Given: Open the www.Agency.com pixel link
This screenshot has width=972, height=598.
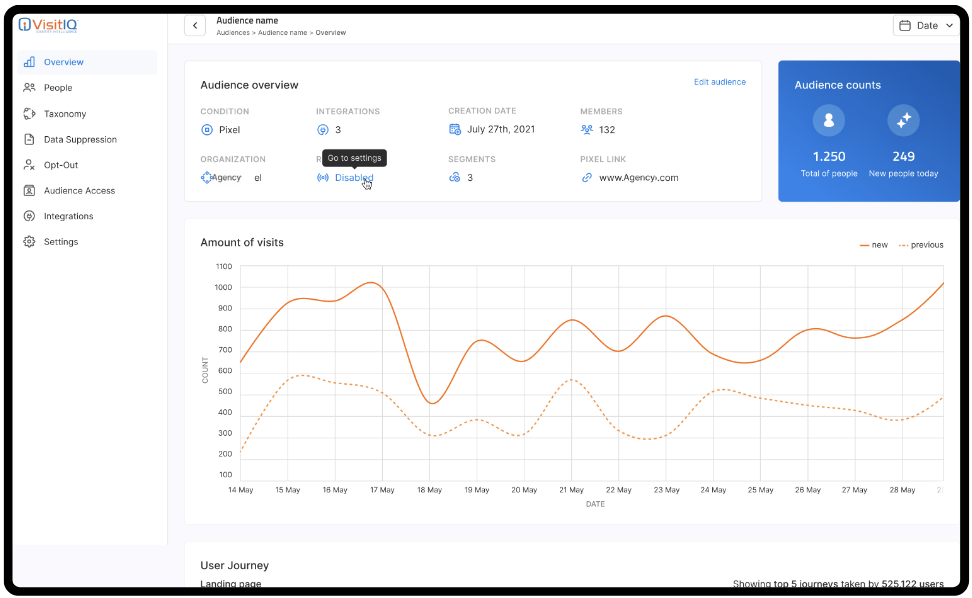Looking at the screenshot, I should [638, 178].
